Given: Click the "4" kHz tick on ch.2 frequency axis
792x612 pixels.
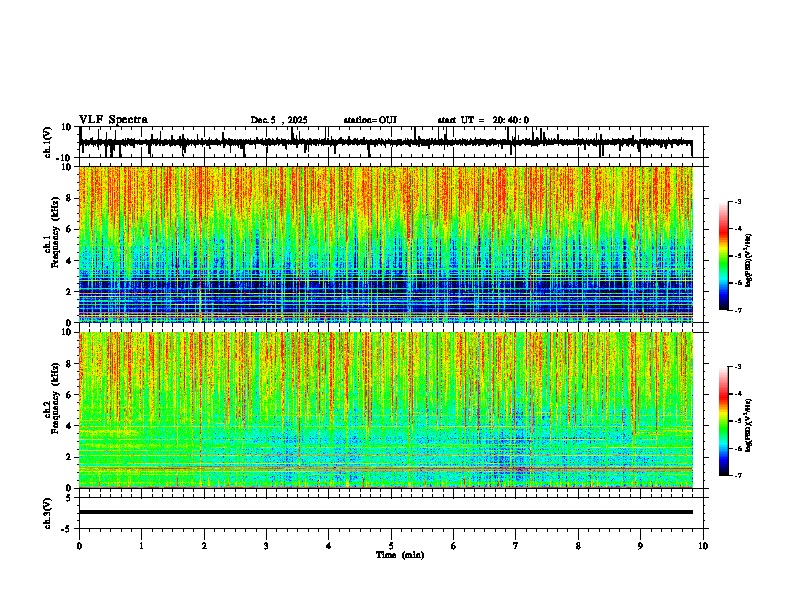Looking at the screenshot, I should [70, 426].
